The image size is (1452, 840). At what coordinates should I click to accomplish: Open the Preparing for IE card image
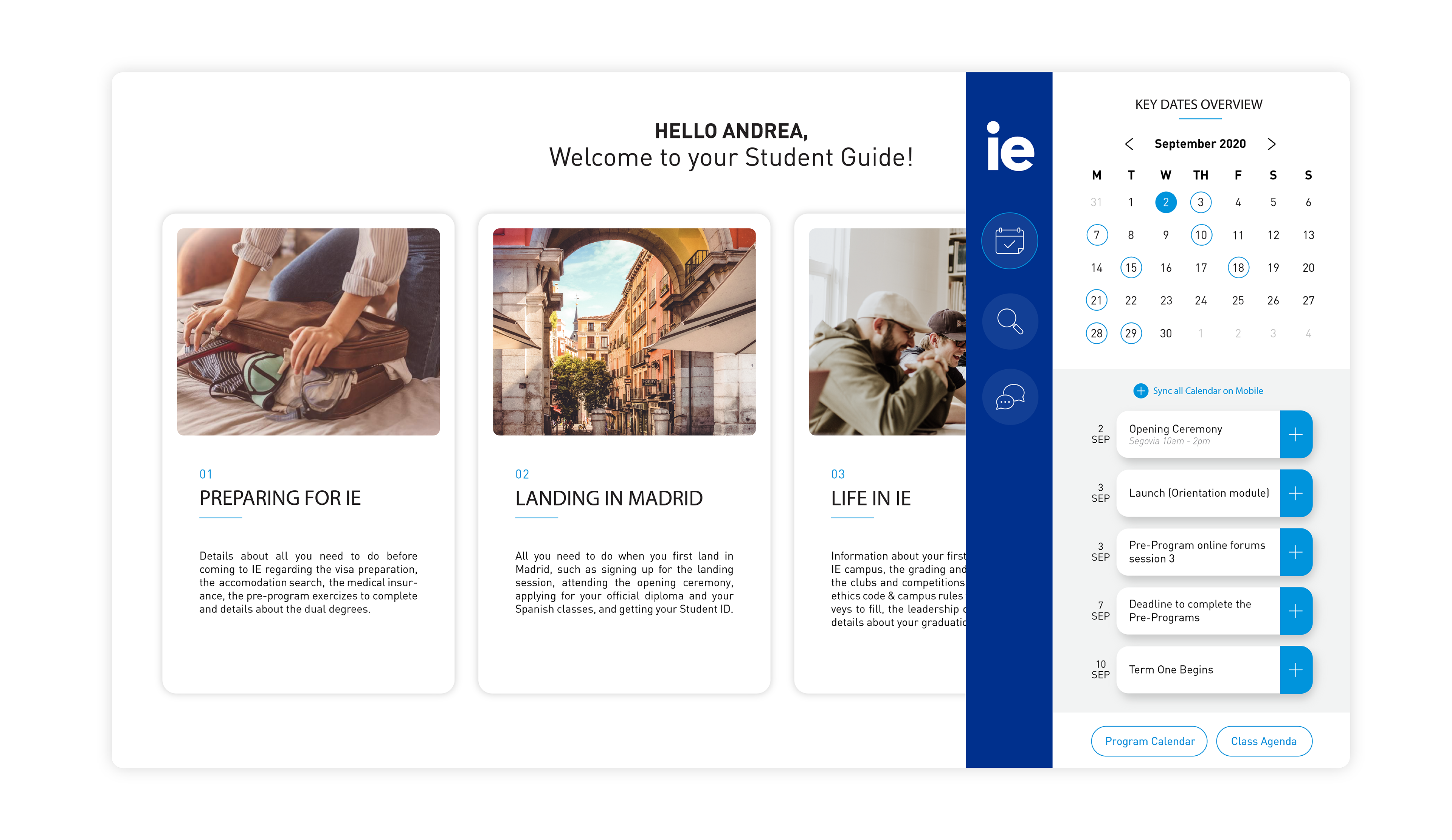[308, 331]
